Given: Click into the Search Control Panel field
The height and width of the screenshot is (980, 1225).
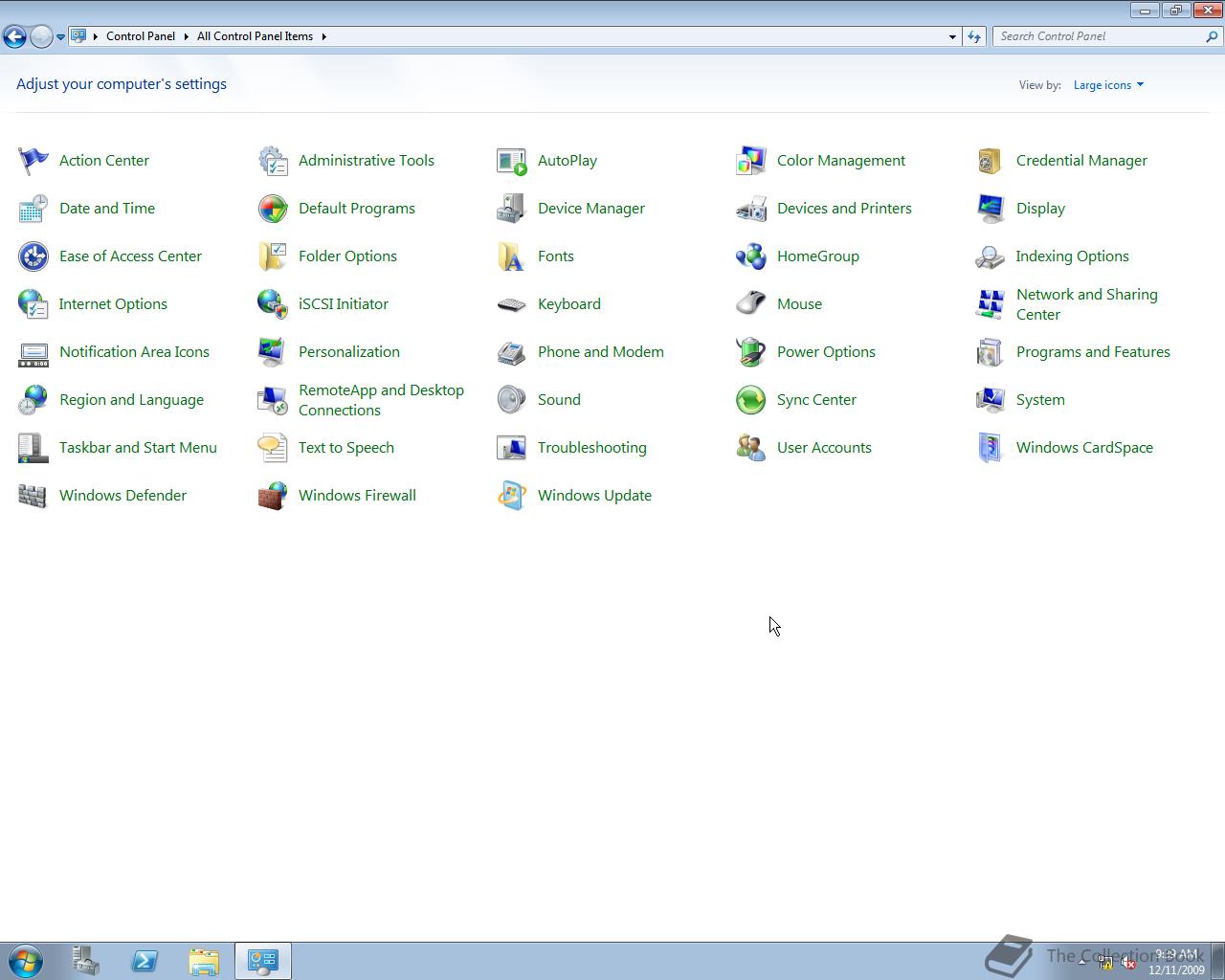Looking at the screenshot, I should (x=1099, y=36).
